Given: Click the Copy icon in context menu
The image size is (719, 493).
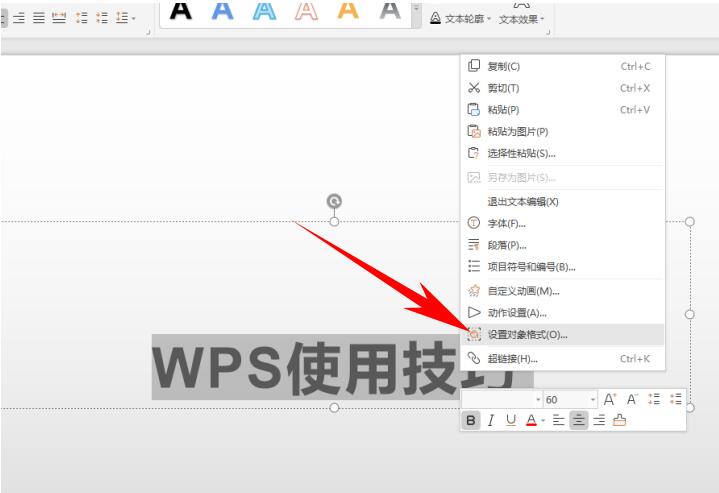Looking at the screenshot, I should (x=474, y=66).
